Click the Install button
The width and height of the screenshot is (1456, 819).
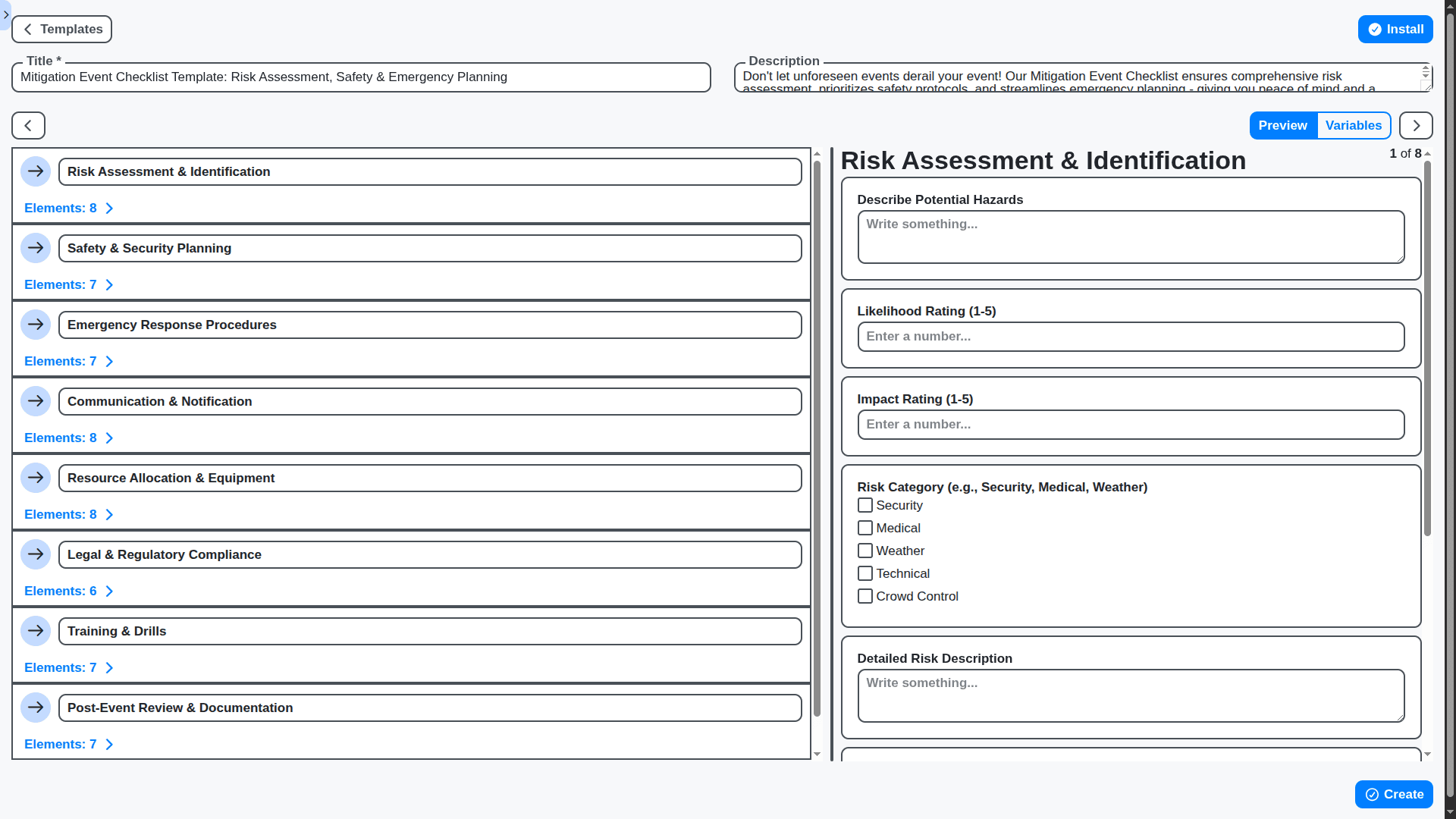pos(1395,29)
